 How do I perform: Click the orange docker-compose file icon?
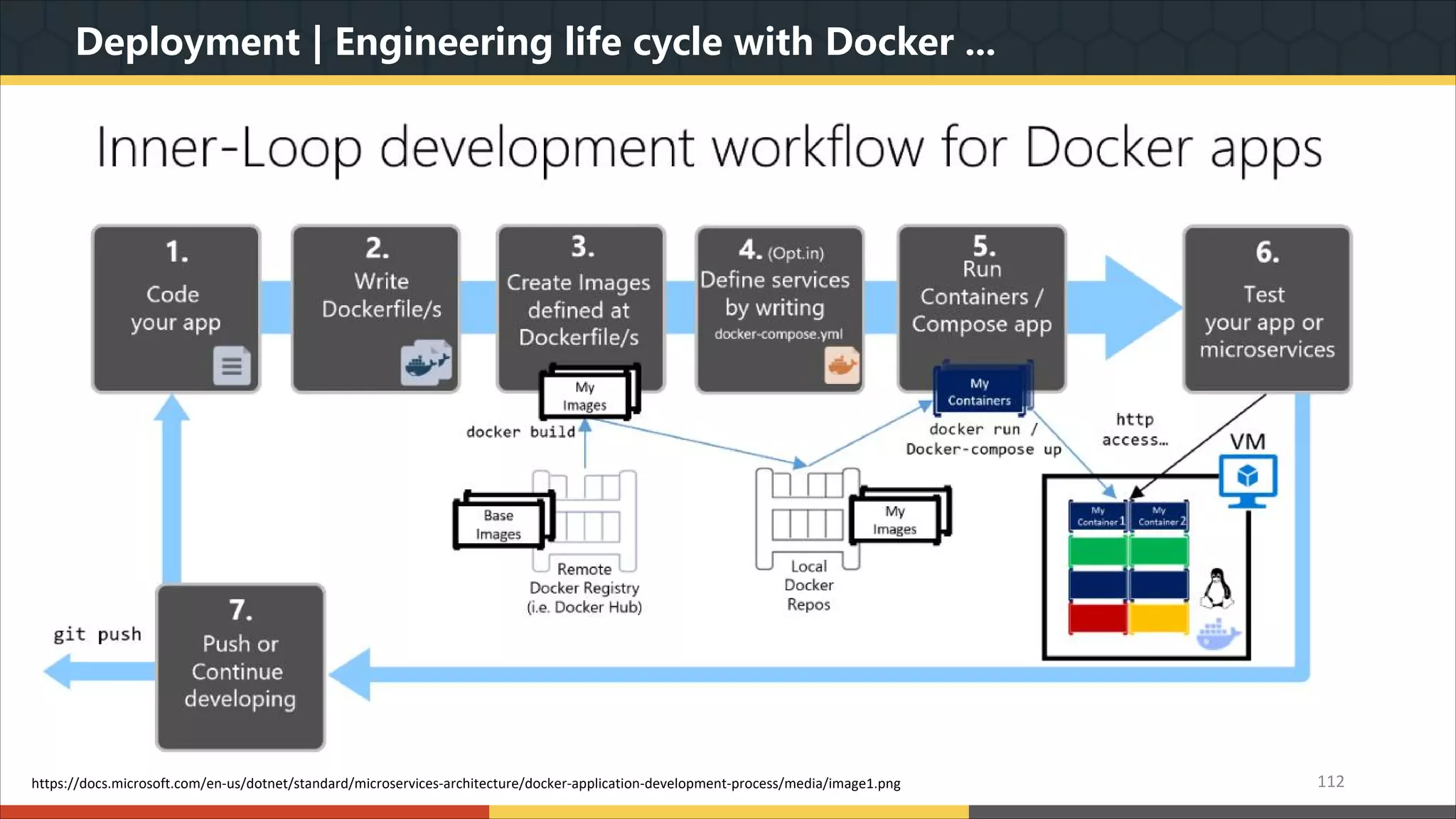[842, 365]
